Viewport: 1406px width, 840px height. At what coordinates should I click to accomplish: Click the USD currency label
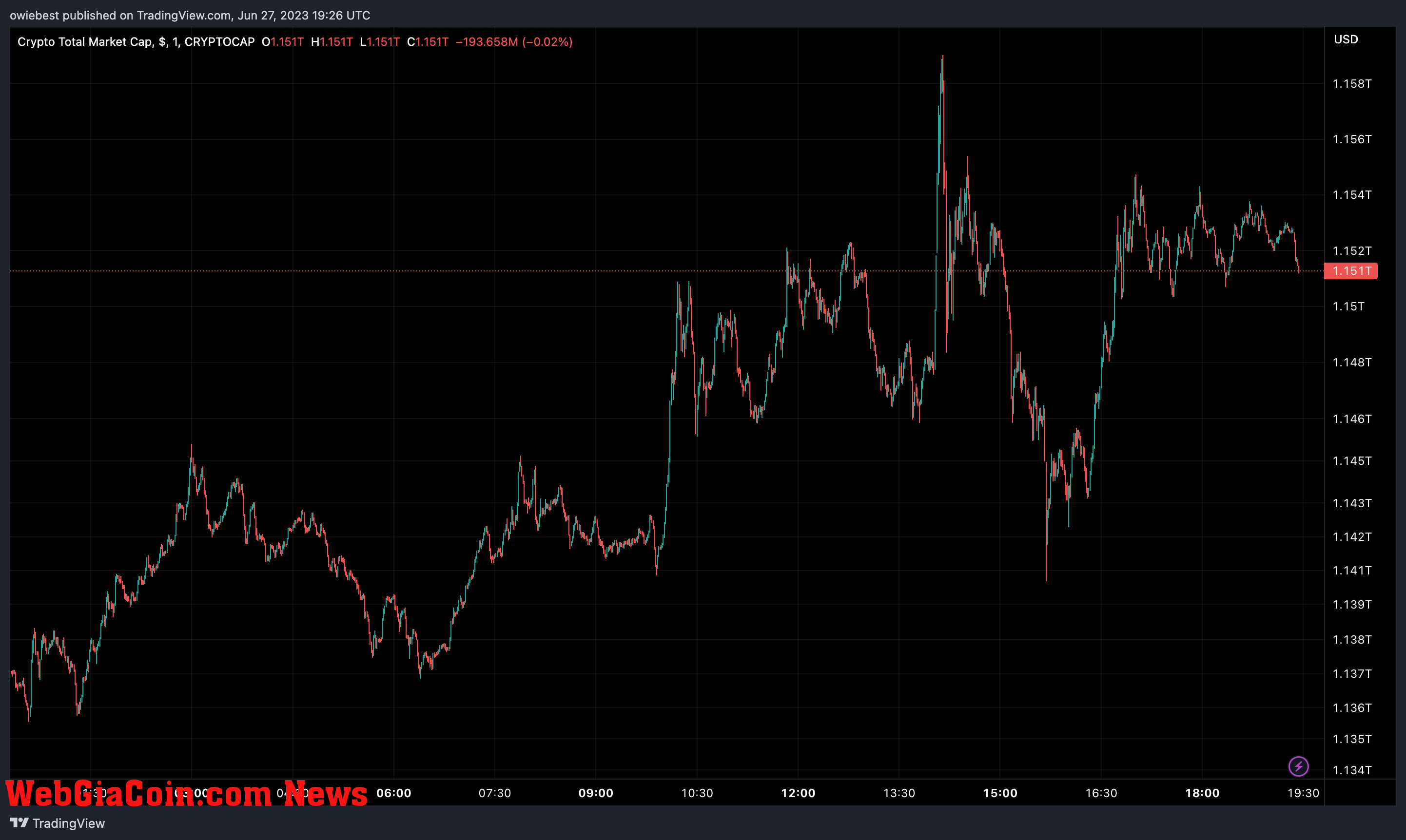pyautogui.click(x=1346, y=39)
